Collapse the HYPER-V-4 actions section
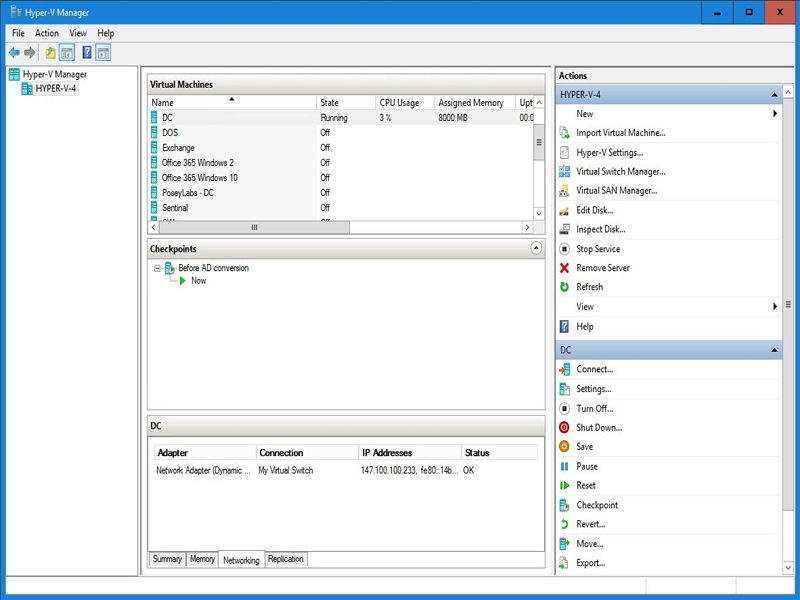This screenshot has height=600, width=800. [x=774, y=95]
